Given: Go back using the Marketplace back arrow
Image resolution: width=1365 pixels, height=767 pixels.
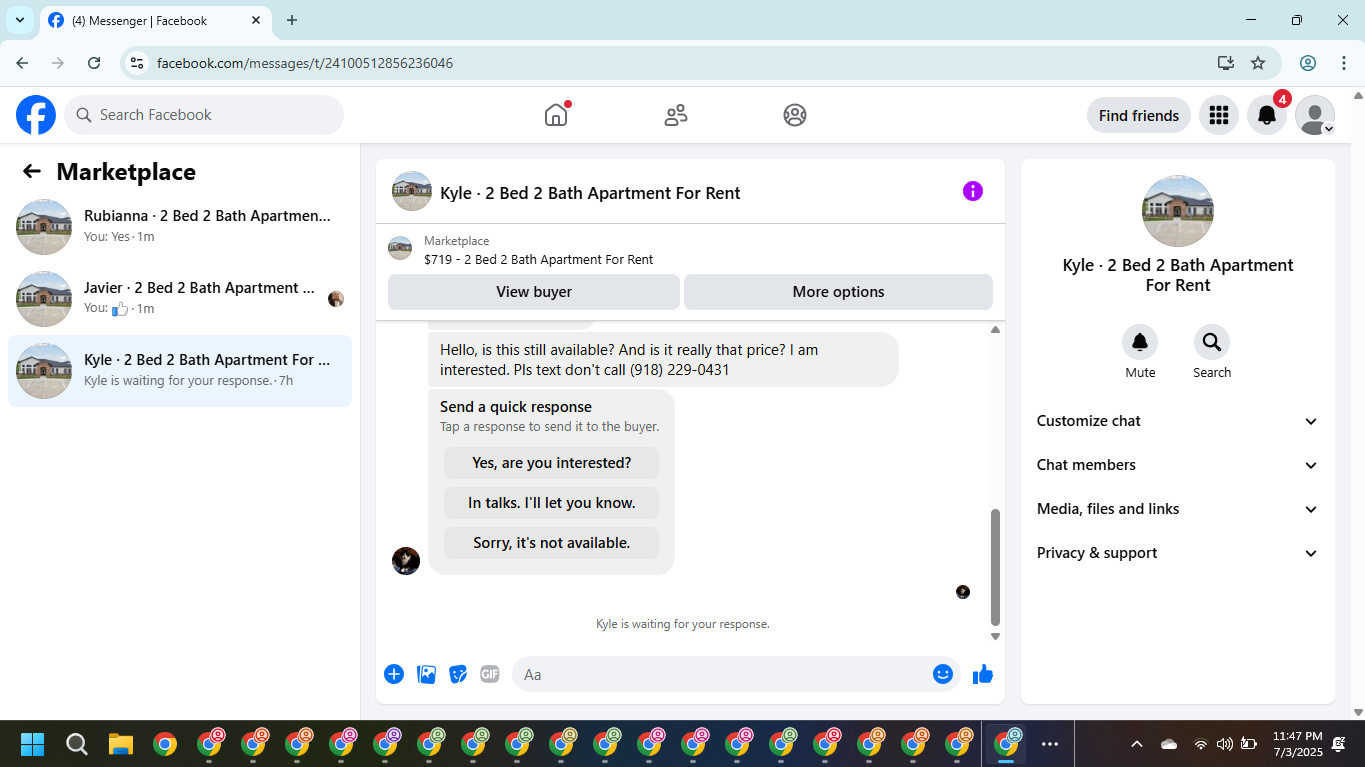Looking at the screenshot, I should pyautogui.click(x=32, y=171).
